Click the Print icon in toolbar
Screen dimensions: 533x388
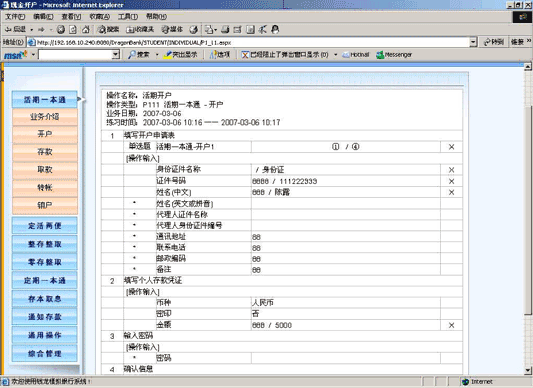[x=225, y=30]
